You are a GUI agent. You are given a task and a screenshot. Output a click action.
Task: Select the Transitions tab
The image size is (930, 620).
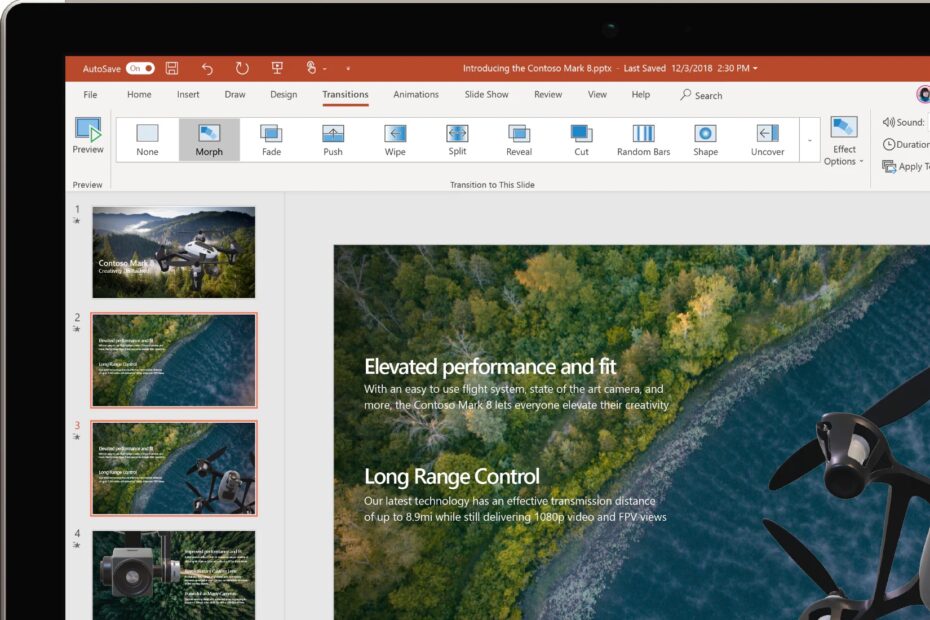coord(345,94)
